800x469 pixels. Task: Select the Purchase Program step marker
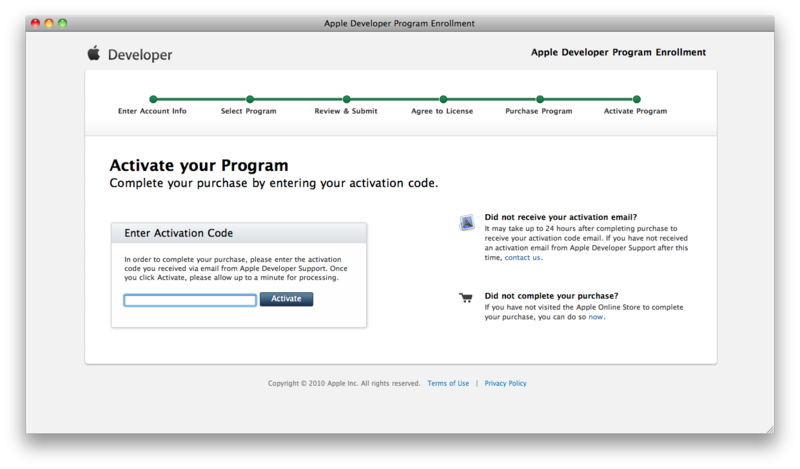540,99
